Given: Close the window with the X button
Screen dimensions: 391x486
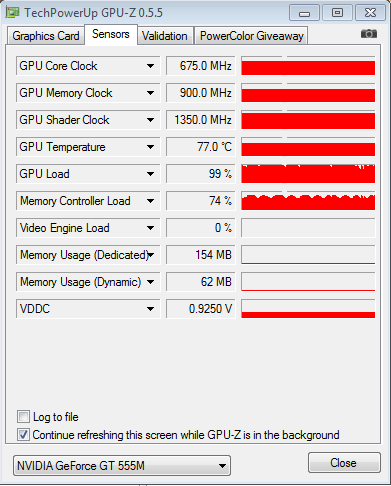Looking at the screenshot, I should click(x=370, y=13).
